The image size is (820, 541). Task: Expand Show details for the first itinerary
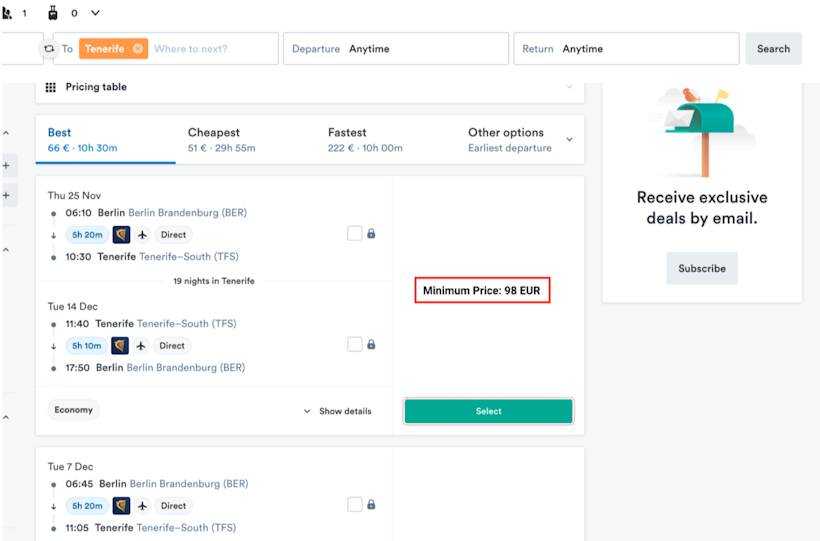[x=337, y=411]
